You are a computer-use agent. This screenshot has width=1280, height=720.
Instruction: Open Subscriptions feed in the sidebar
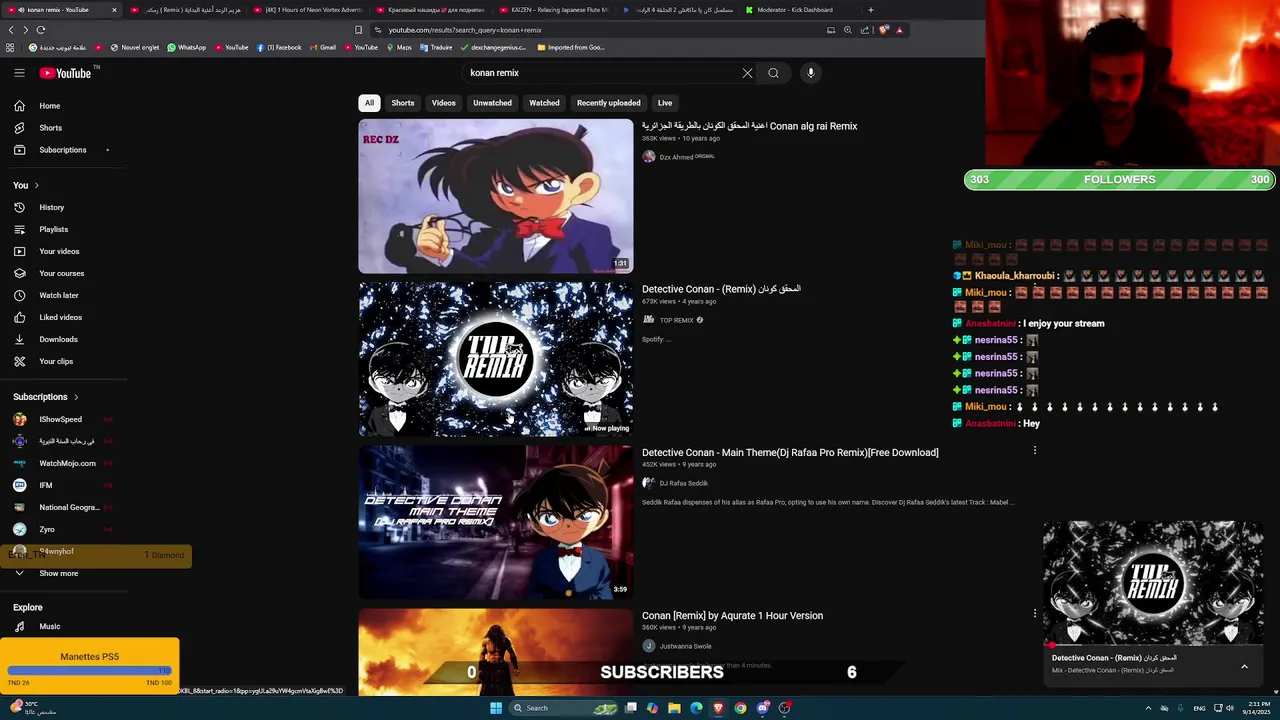[62, 150]
